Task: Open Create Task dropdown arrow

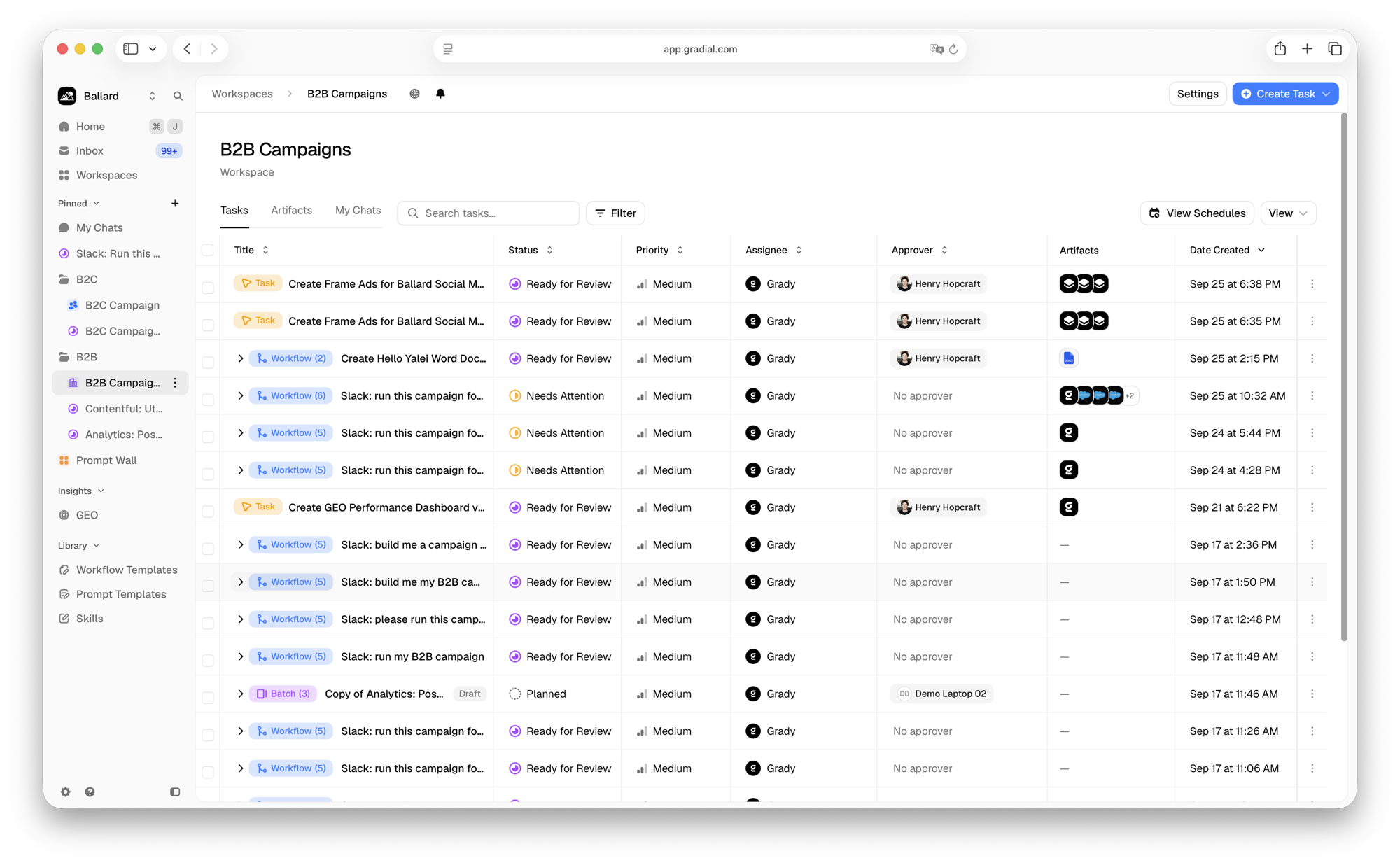Action: coord(1326,94)
